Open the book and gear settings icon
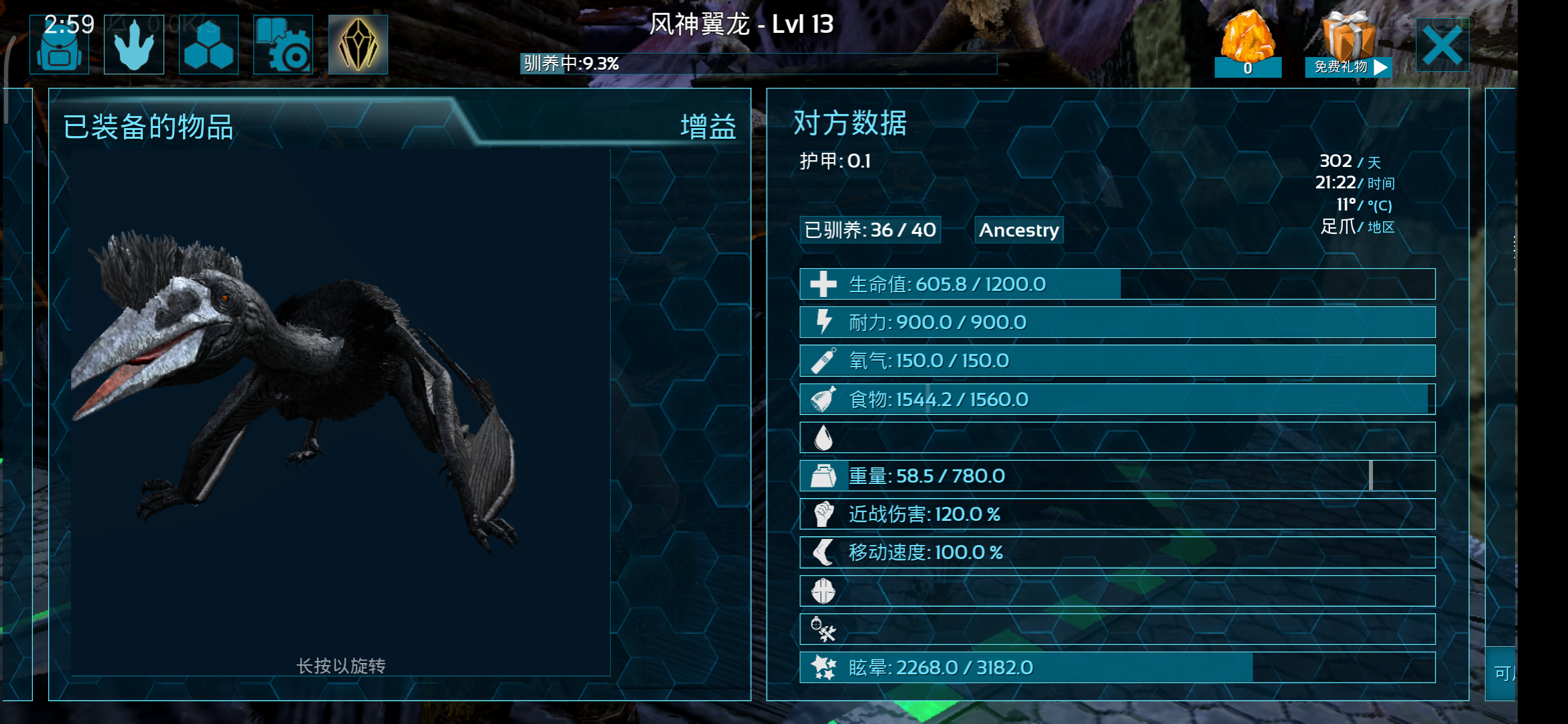 (x=283, y=44)
